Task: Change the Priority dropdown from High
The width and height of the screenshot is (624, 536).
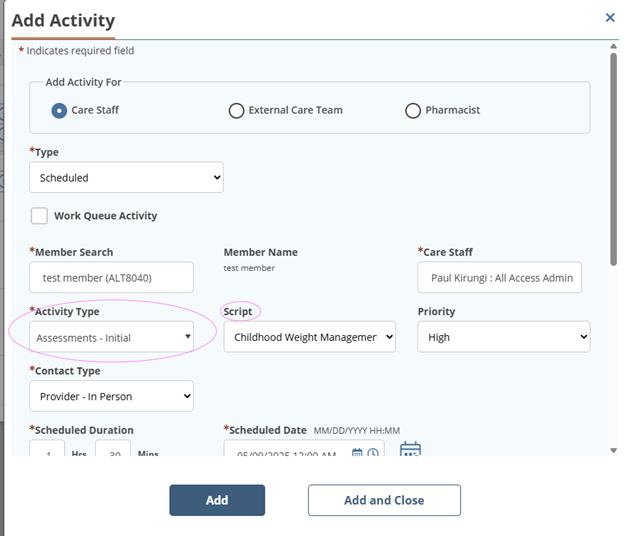Action: click(x=503, y=337)
